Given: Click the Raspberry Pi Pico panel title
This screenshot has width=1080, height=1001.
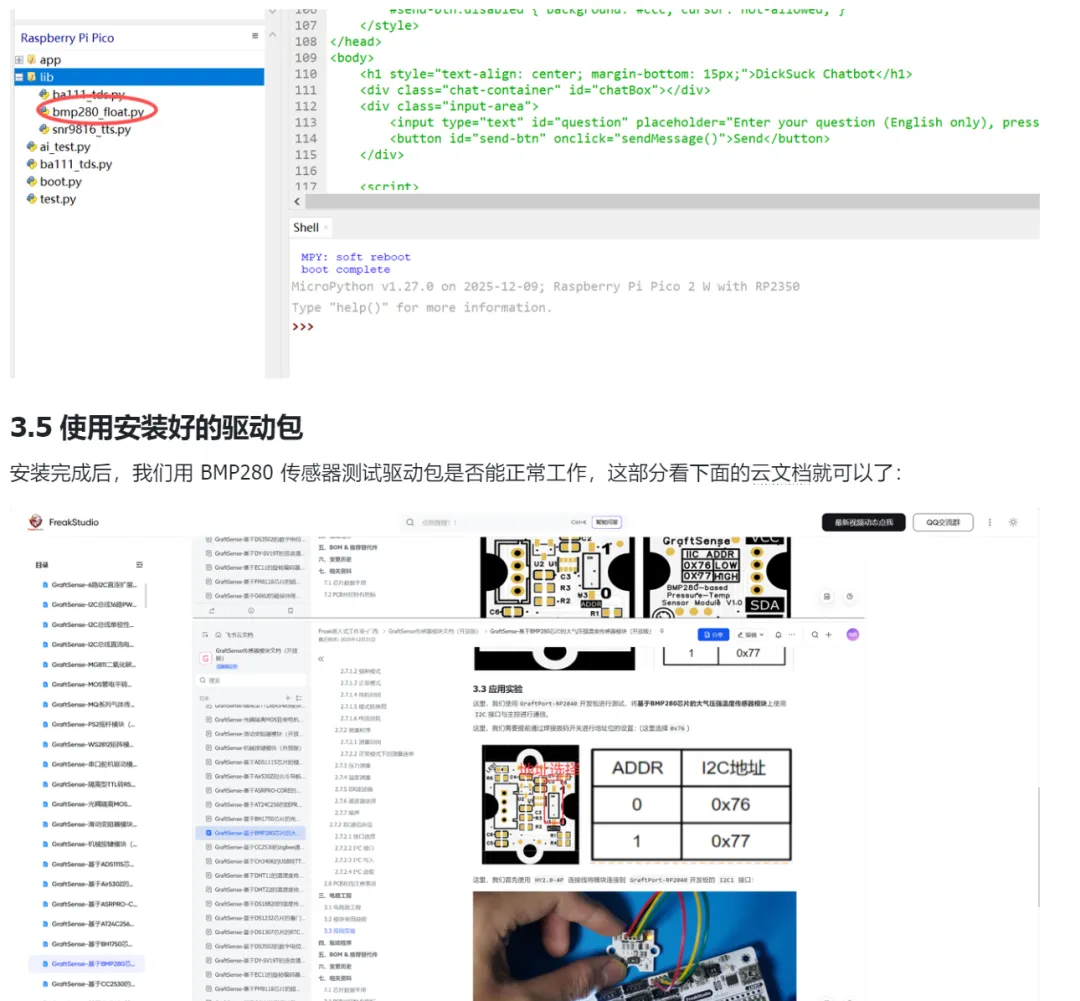Looking at the screenshot, I should [x=68, y=38].
